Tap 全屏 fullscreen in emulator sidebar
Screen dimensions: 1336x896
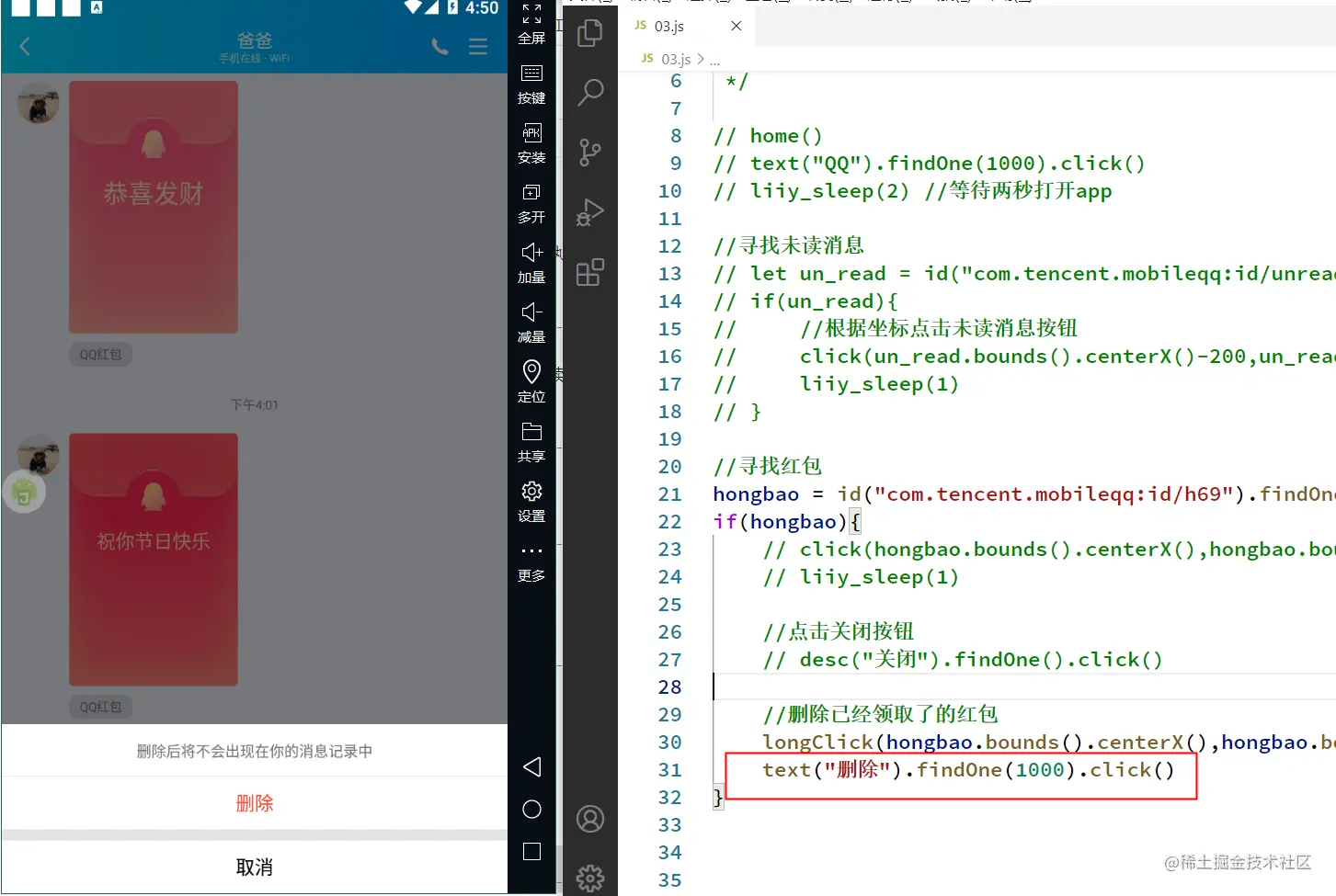click(531, 25)
